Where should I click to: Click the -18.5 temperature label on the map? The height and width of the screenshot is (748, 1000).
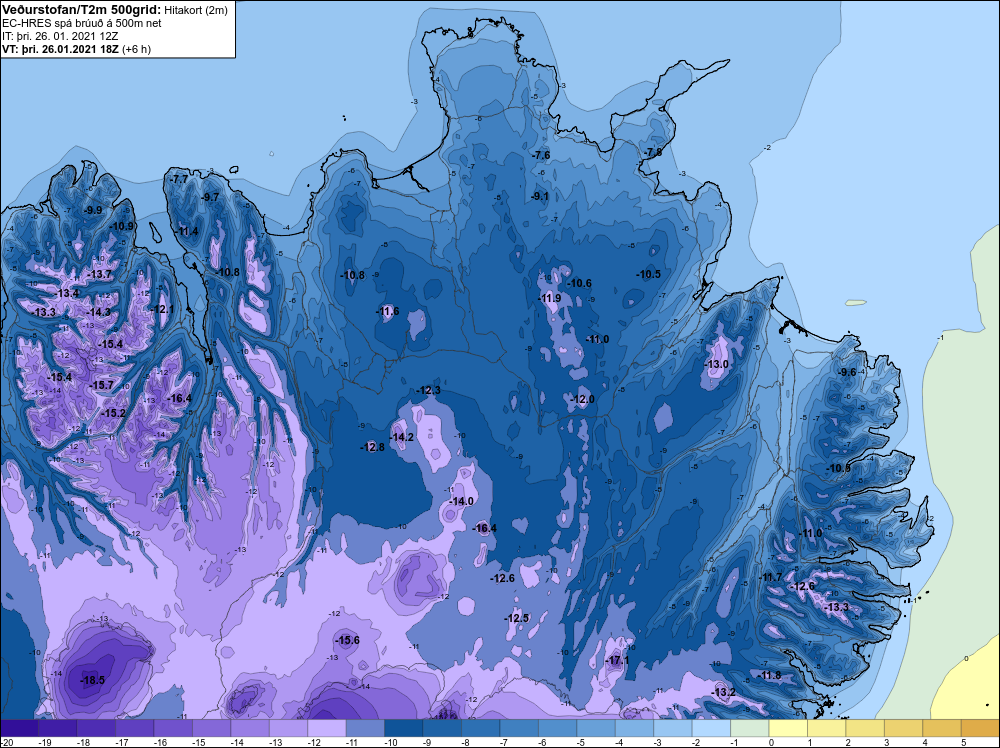tap(92, 680)
